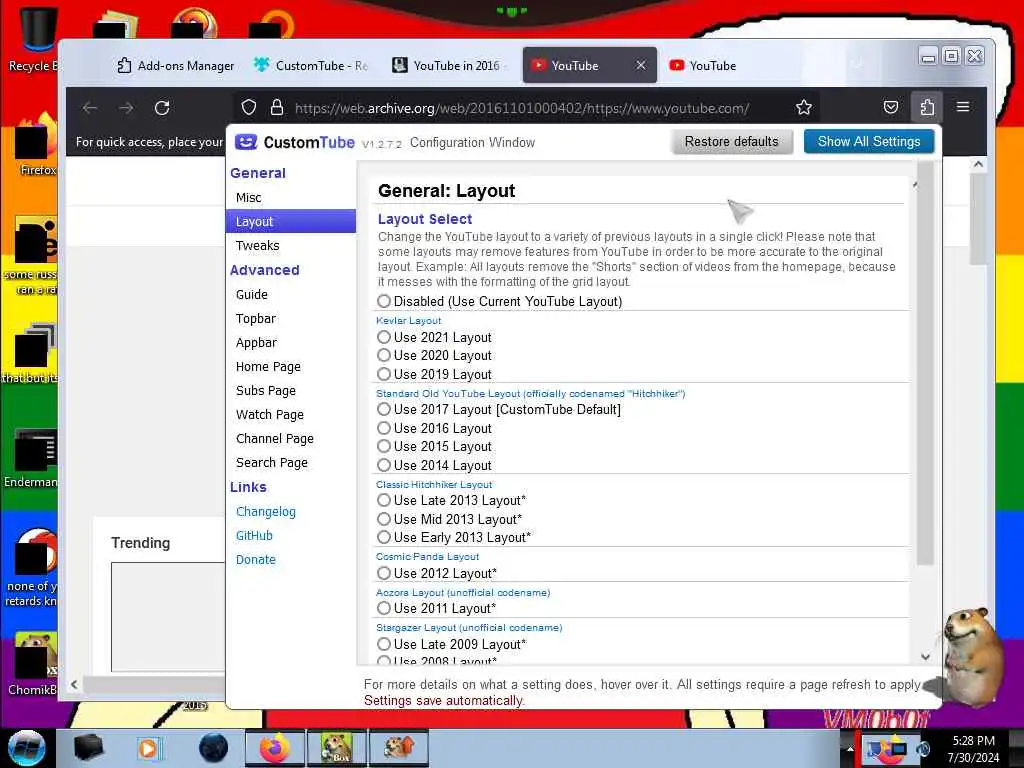Select Use Early 2013 Layout option

[x=384, y=537]
